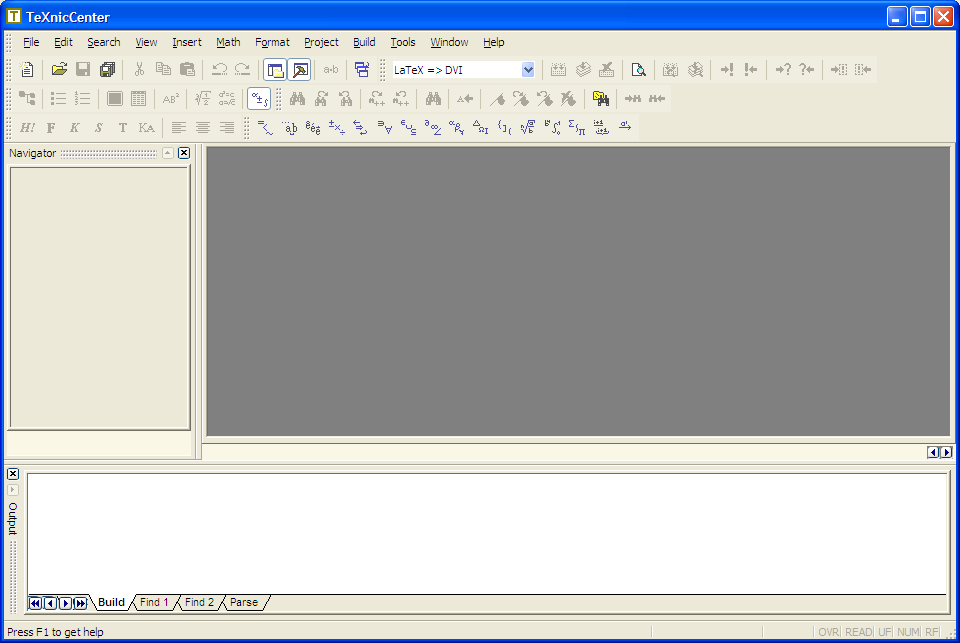This screenshot has width=960, height=643.
Task: Open the delimiters braces symbols dropdown
Action: pyautogui.click(x=504, y=127)
